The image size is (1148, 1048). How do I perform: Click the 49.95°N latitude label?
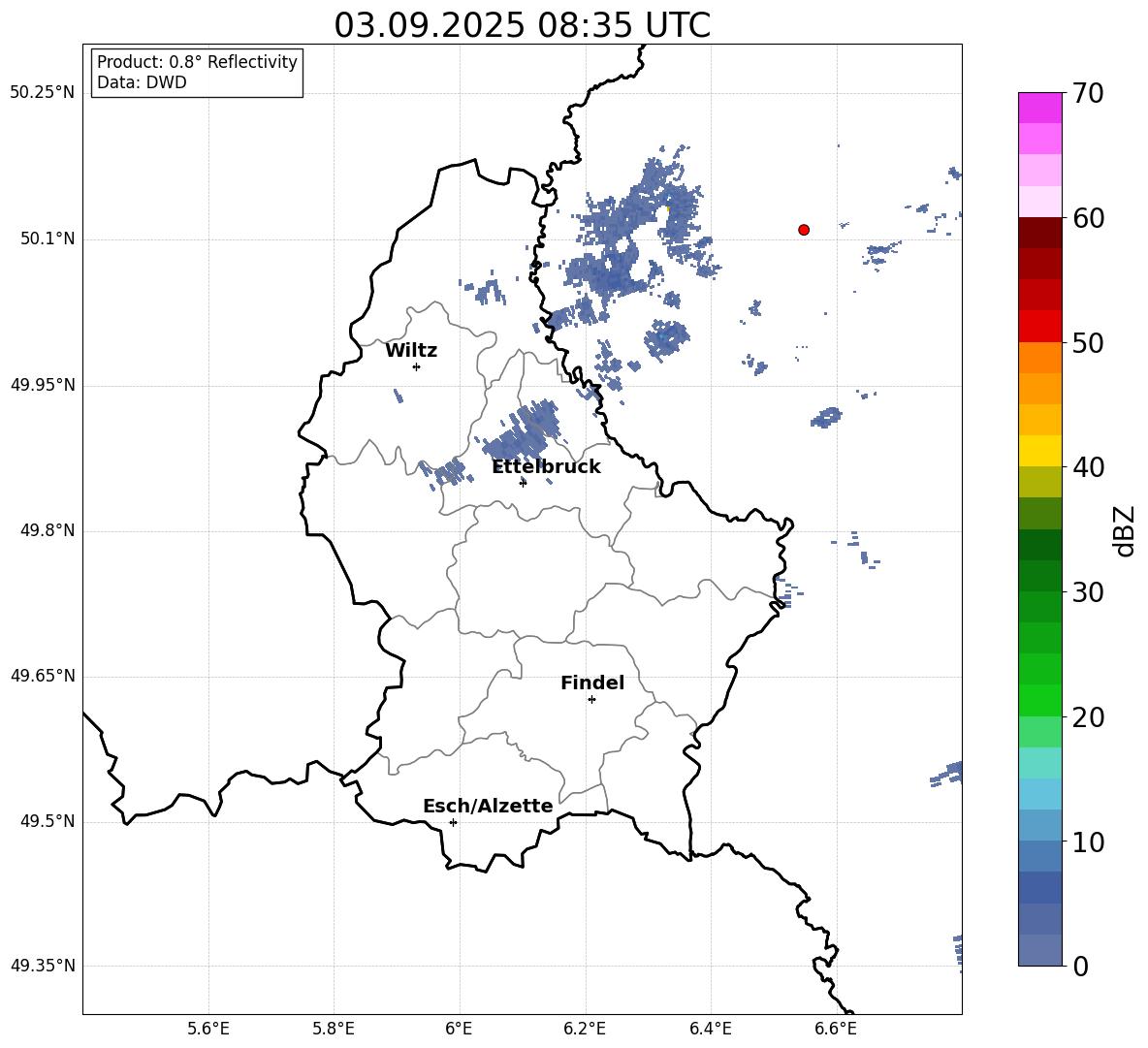43,384
